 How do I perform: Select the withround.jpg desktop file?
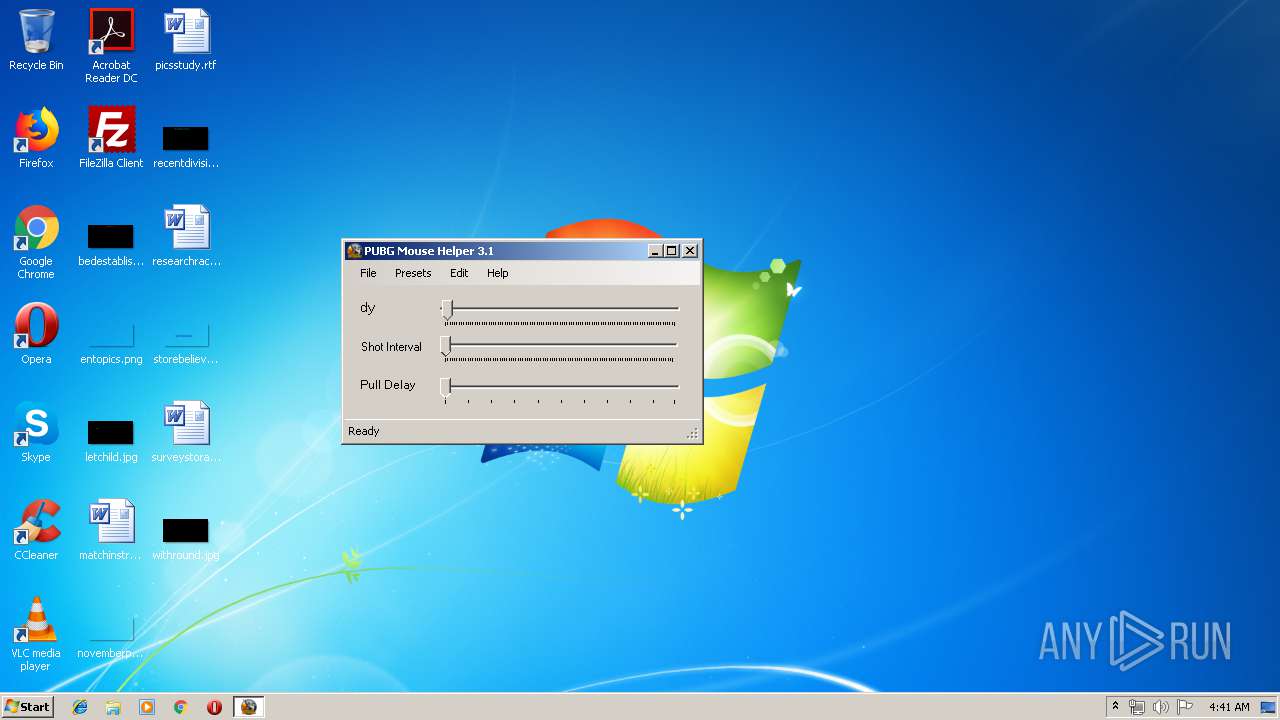tap(186, 538)
